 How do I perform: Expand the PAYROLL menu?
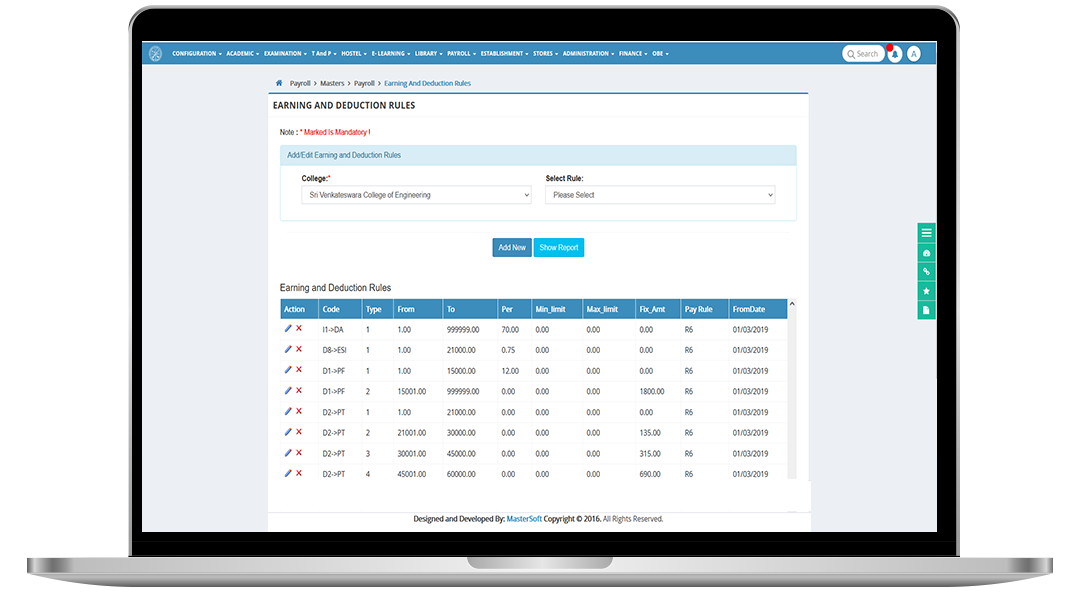pos(459,53)
